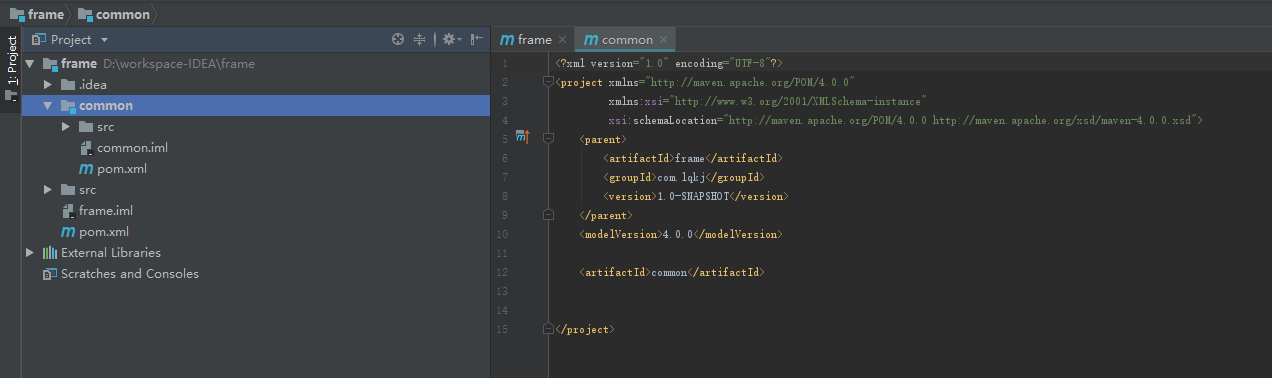The image size is (1272, 378).
Task: Select the frame root project row
Action: click(256, 63)
